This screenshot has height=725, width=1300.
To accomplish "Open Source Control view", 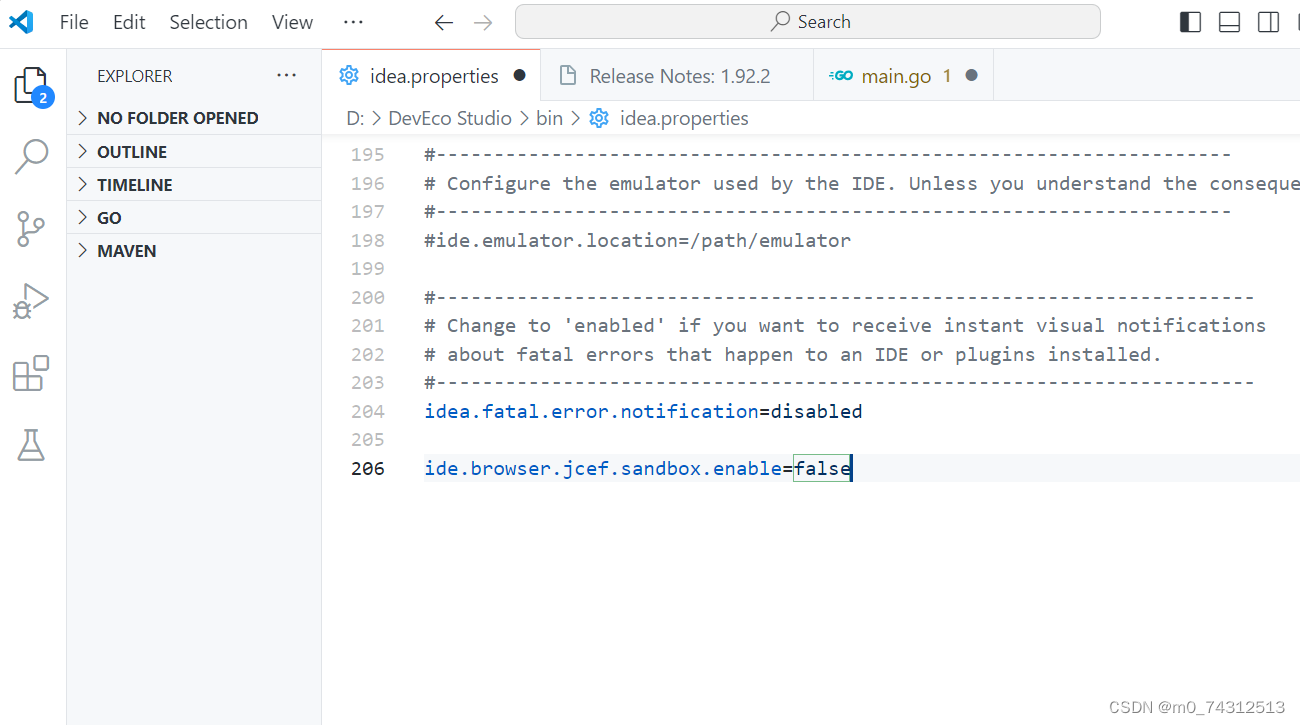I will point(32,229).
